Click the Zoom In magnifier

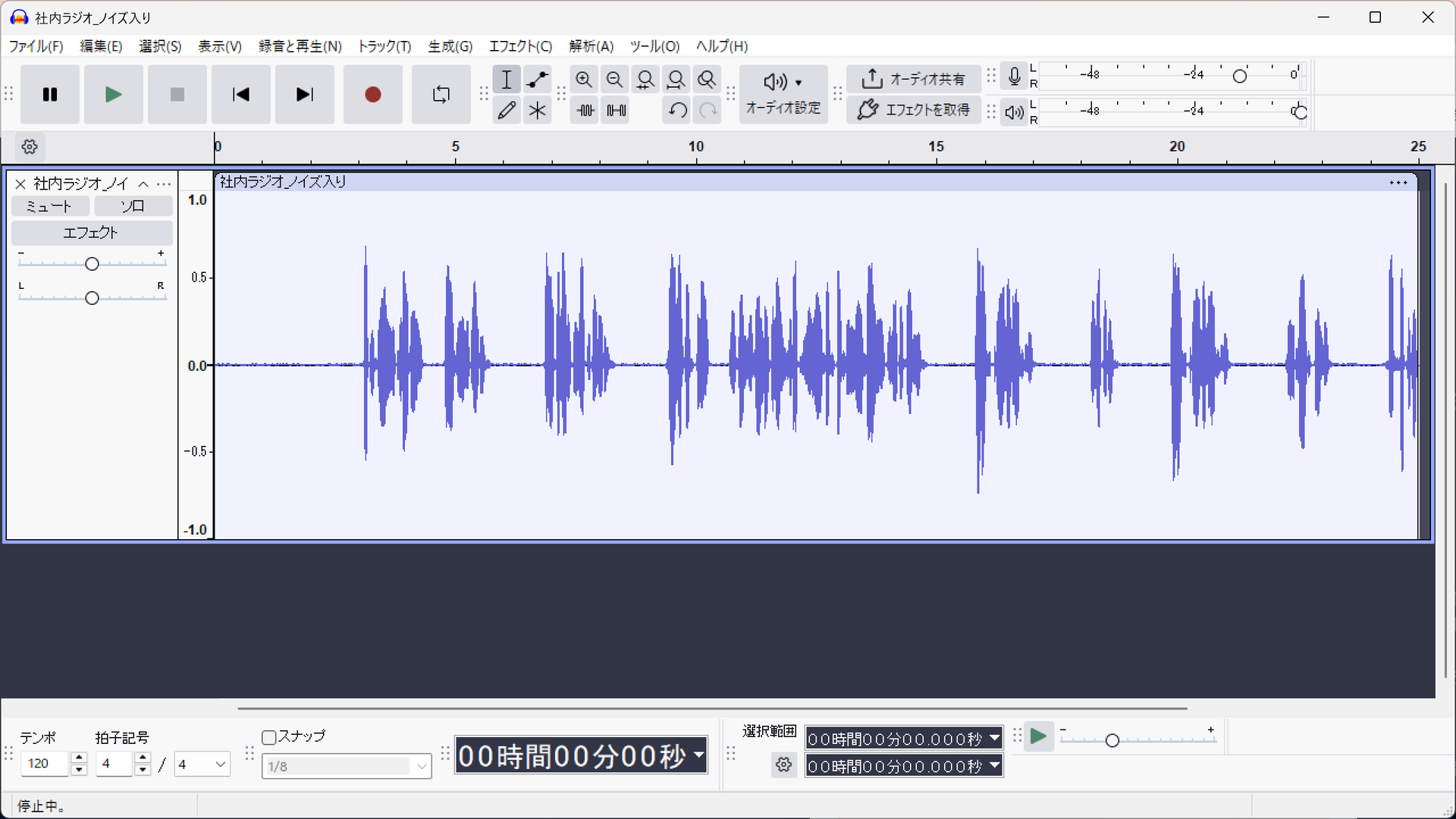tap(584, 80)
